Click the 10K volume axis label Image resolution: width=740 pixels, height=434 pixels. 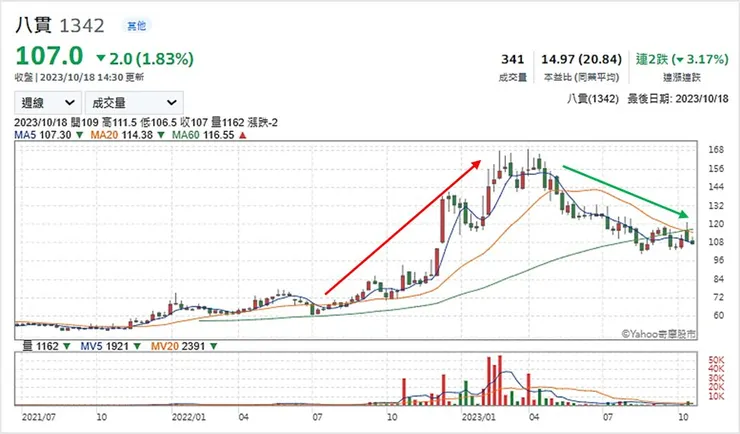(716, 396)
